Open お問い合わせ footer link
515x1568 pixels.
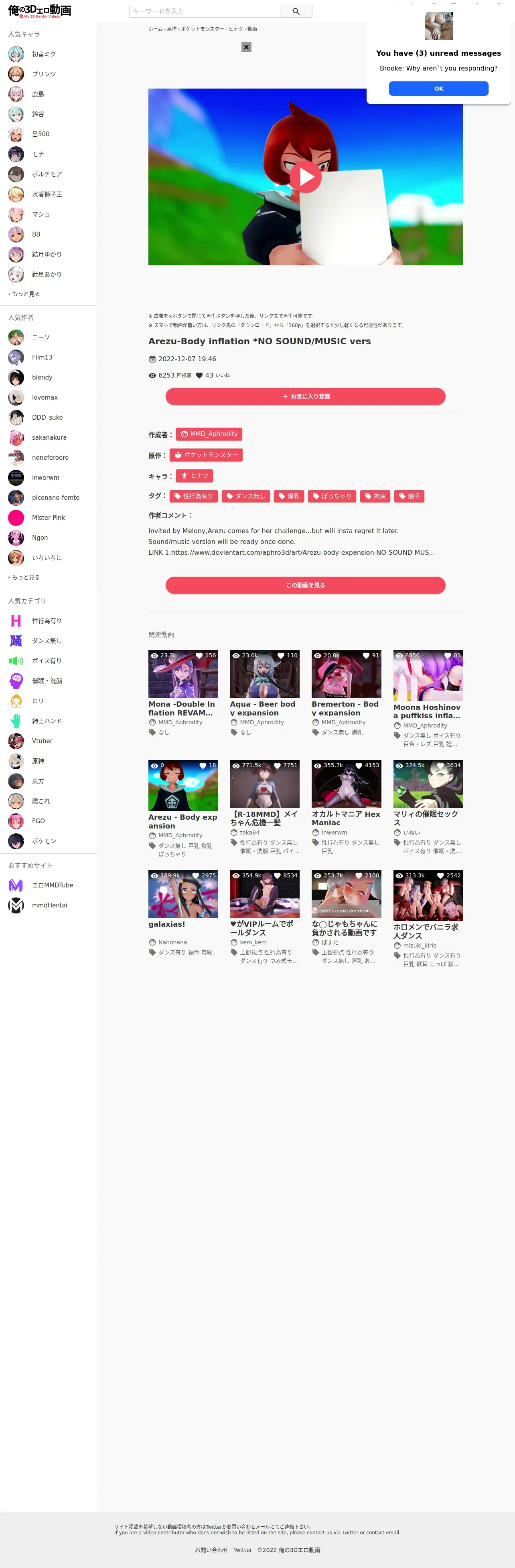coord(211,1550)
